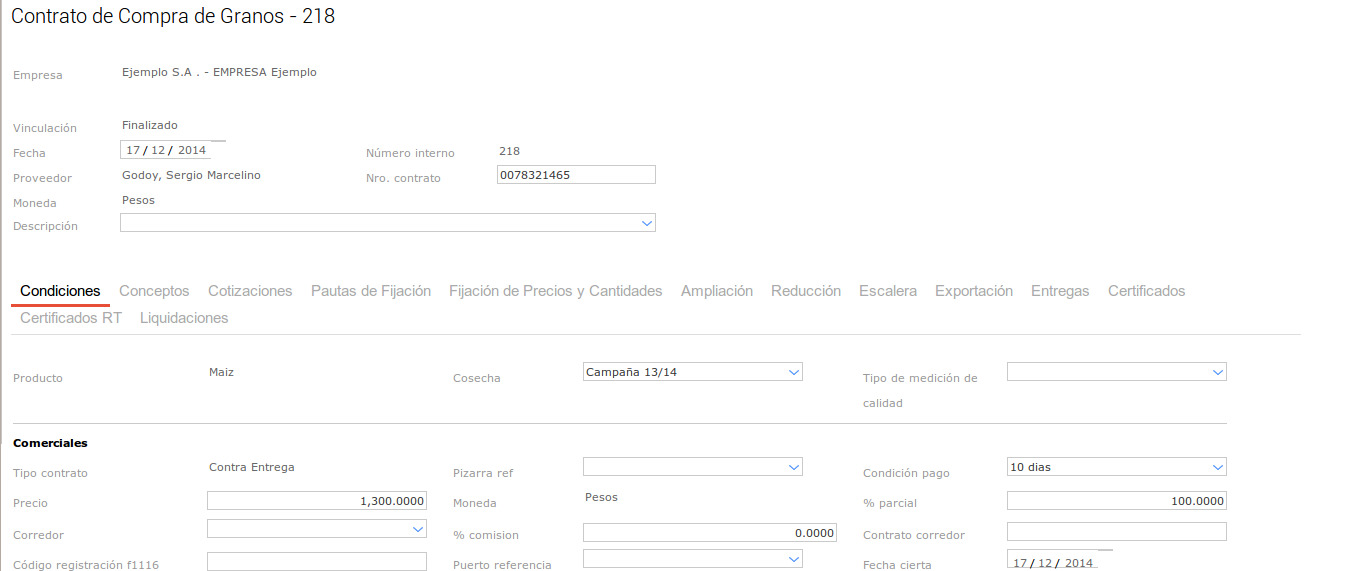Select the Certificados RT tab
This screenshot has height=571, width=1348.
pos(71,318)
